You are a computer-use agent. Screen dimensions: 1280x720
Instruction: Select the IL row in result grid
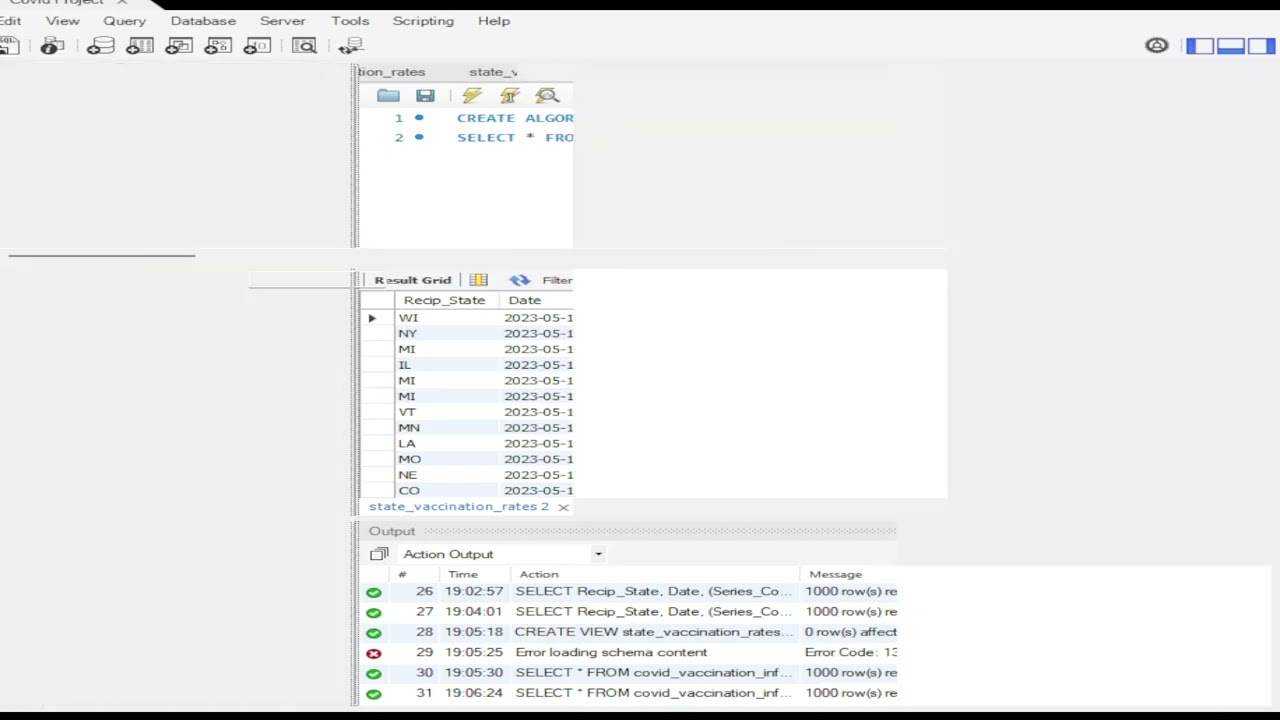(468, 365)
